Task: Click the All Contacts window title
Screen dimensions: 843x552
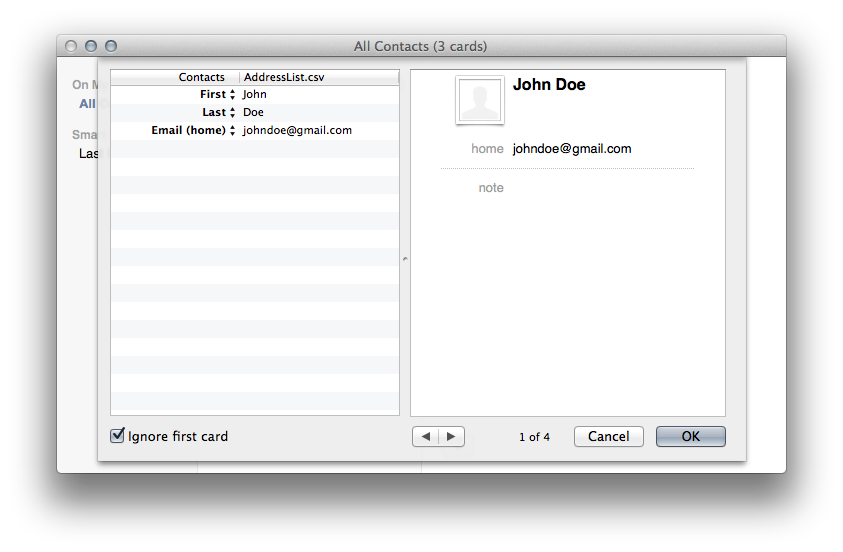Action: tap(420, 46)
